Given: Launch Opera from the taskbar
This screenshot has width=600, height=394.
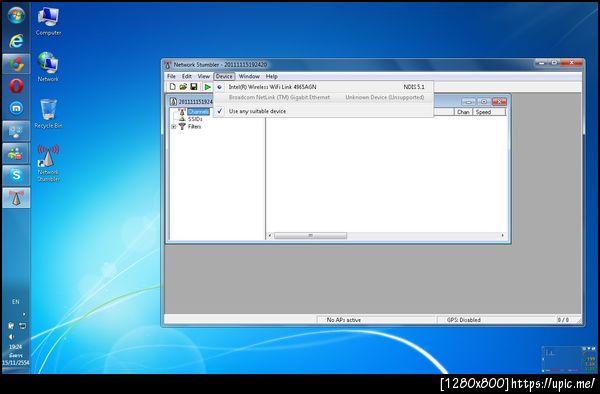Looking at the screenshot, I should tap(16, 86).
